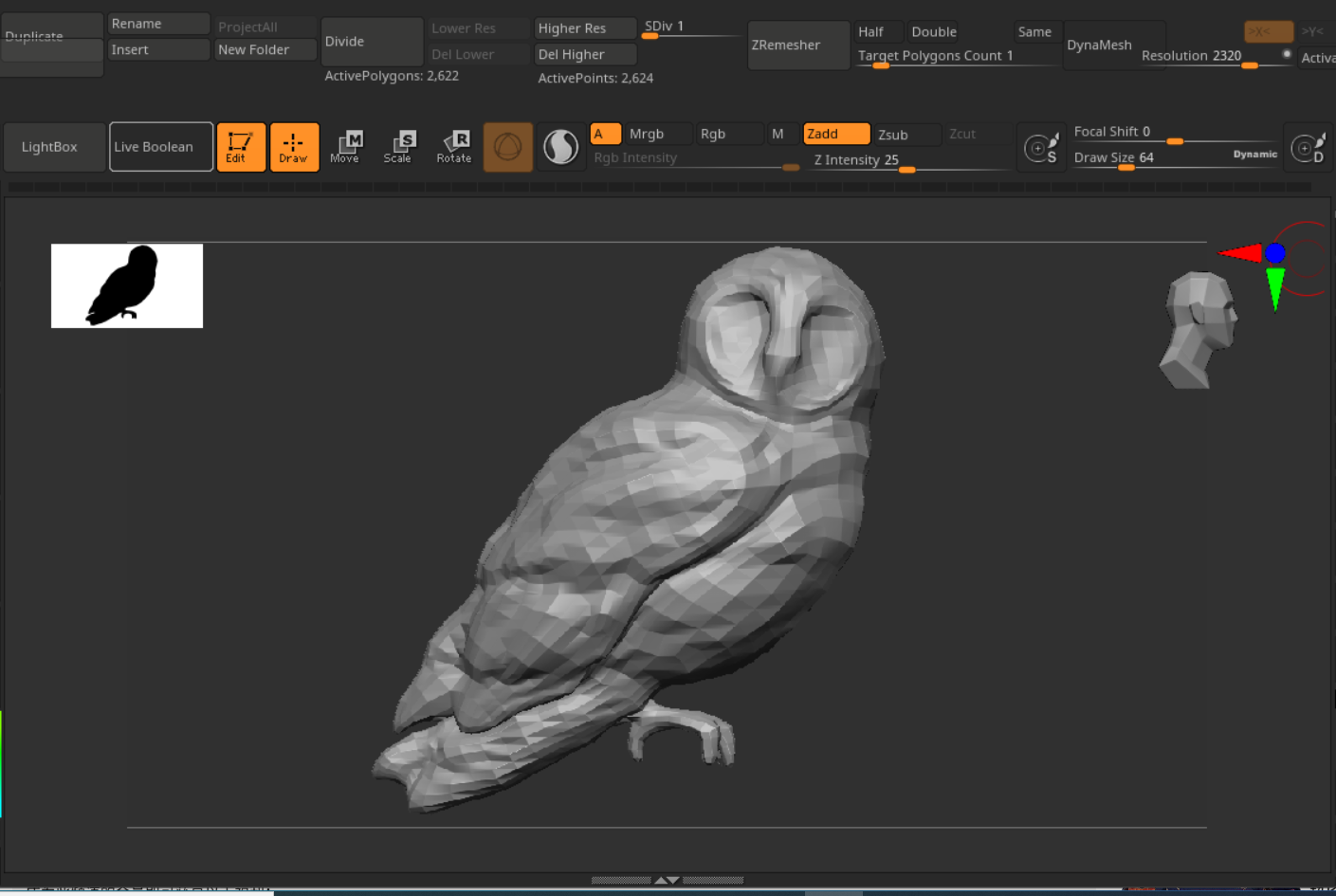Toggle Live Boolean mode
1336x896 pixels.
click(160, 147)
